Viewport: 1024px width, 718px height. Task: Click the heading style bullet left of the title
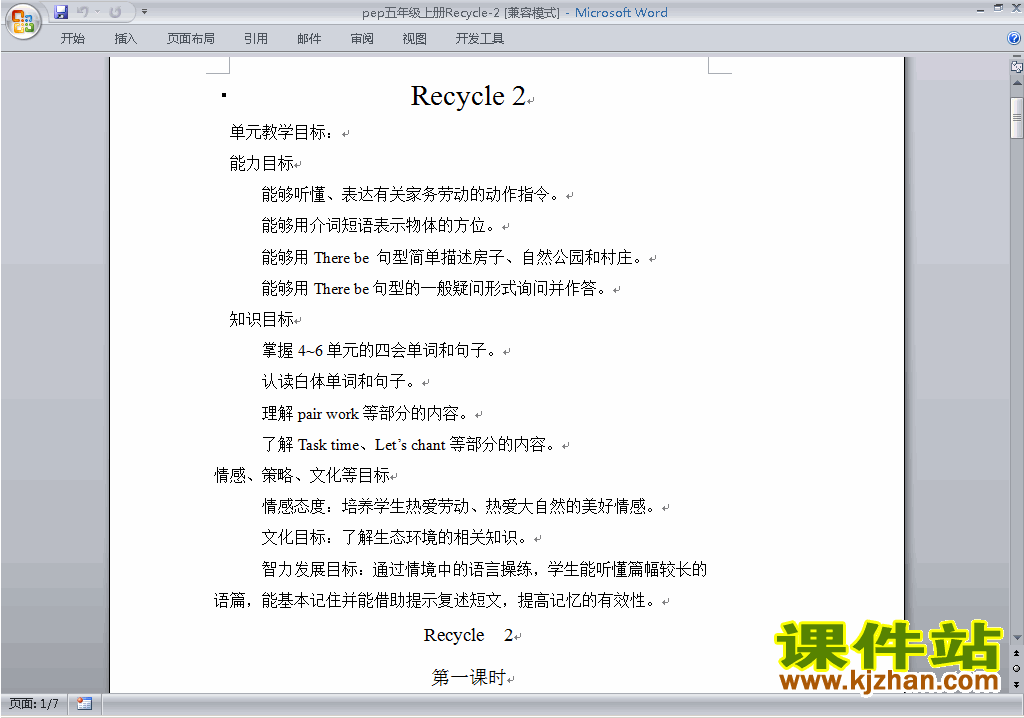[224, 95]
